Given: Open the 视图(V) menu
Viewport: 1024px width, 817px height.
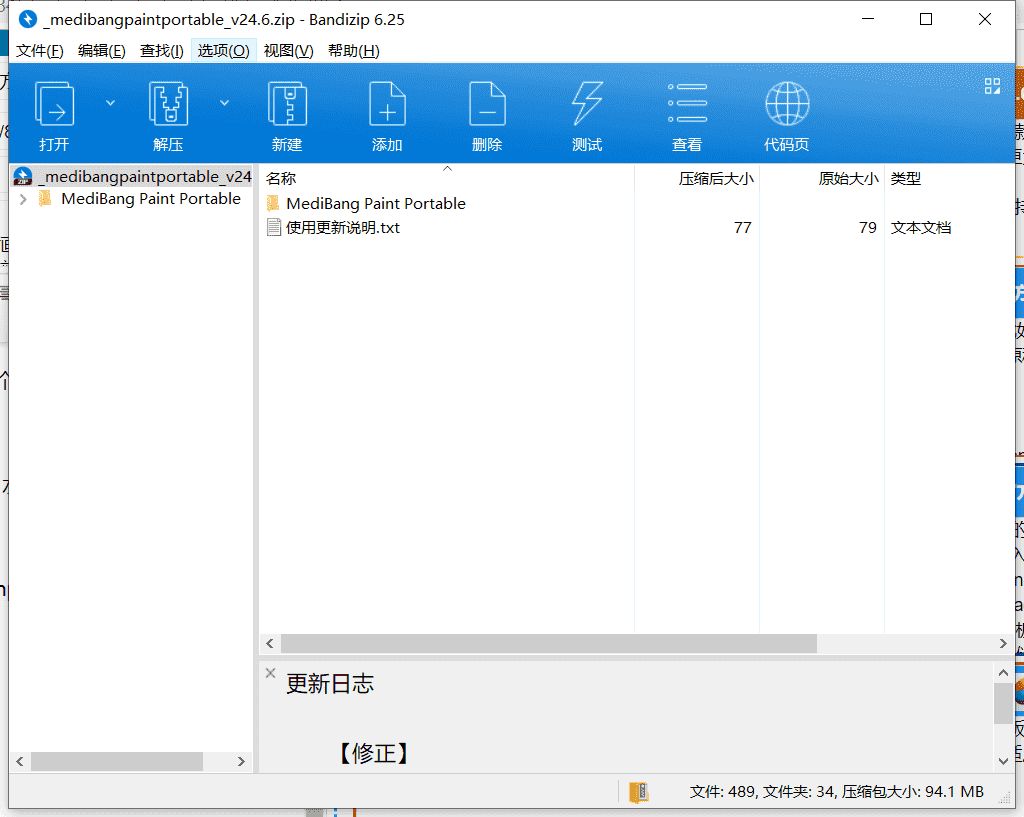Looking at the screenshot, I should coord(289,51).
